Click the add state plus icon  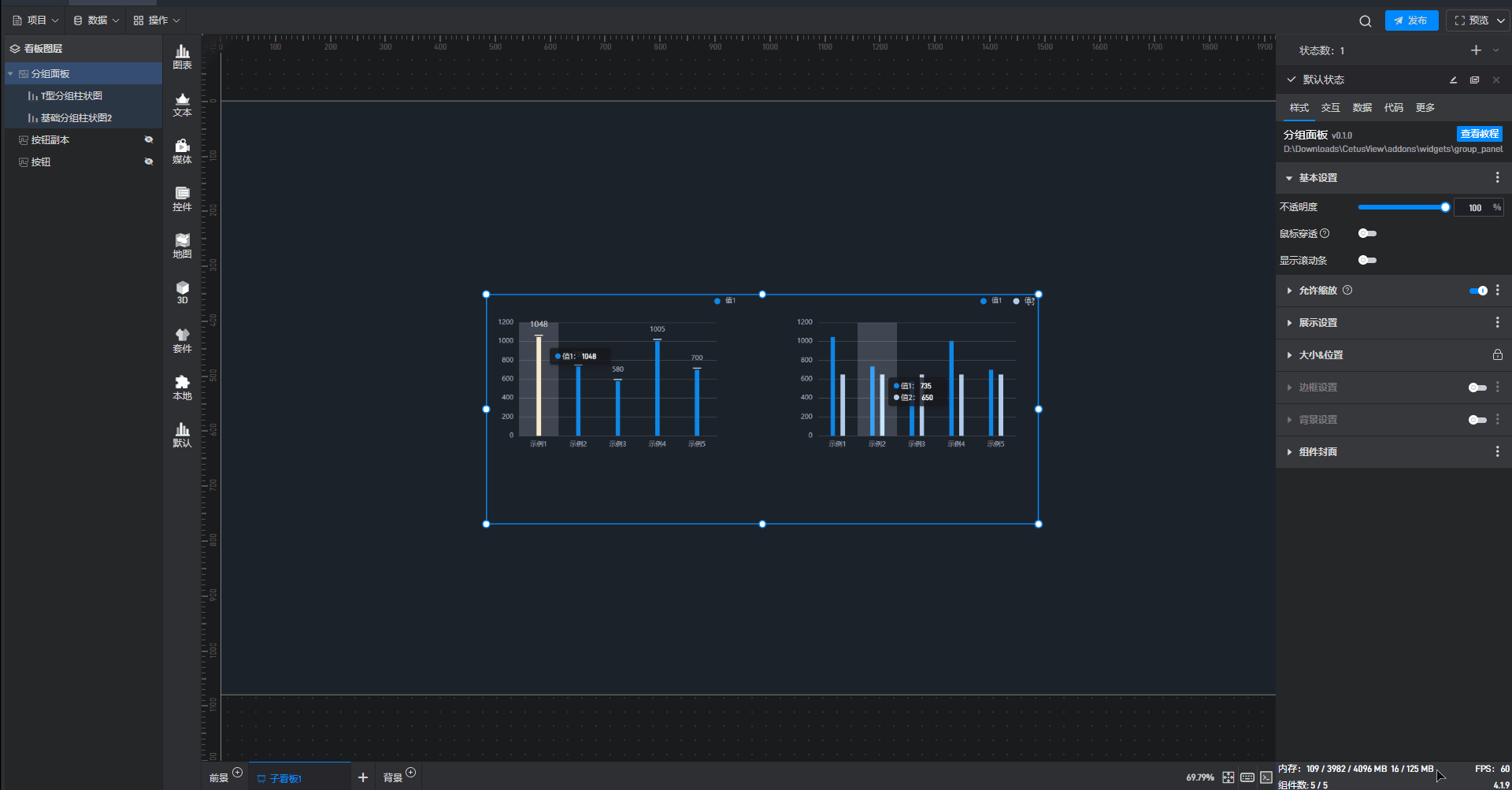[x=1476, y=50]
